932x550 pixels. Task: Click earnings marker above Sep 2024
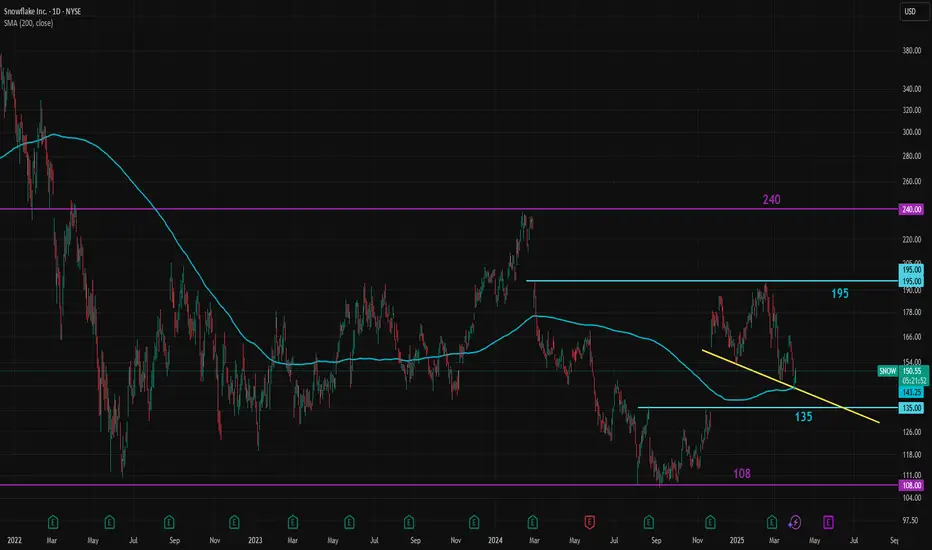(x=648, y=522)
